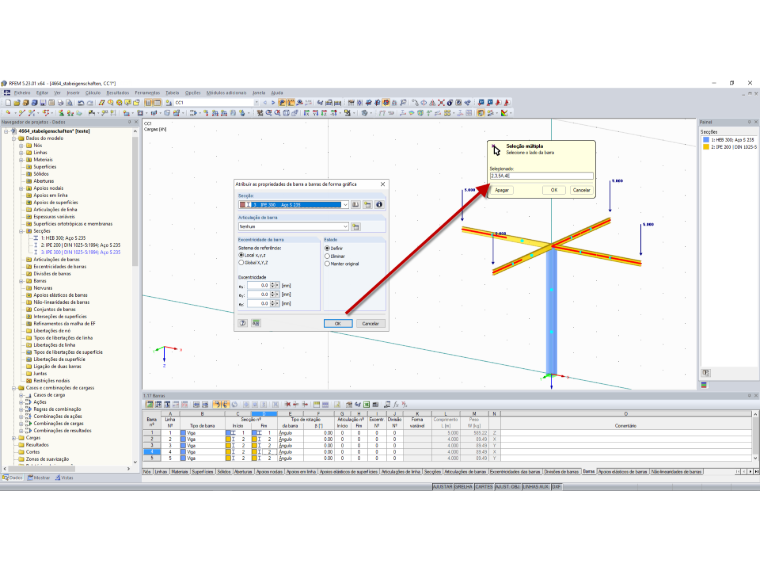Viewport: 760px width, 570px height.
Task: Click the undo arrow in the toolbar
Action: coord(81,103)
